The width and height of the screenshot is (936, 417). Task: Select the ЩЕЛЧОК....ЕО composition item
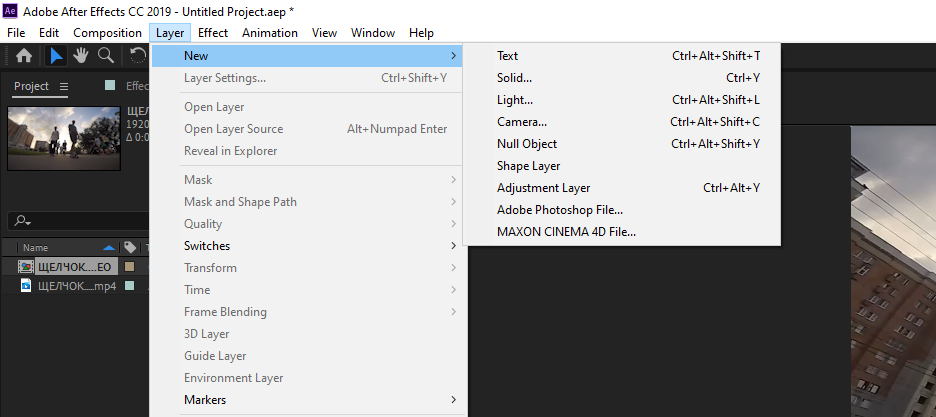75,267
